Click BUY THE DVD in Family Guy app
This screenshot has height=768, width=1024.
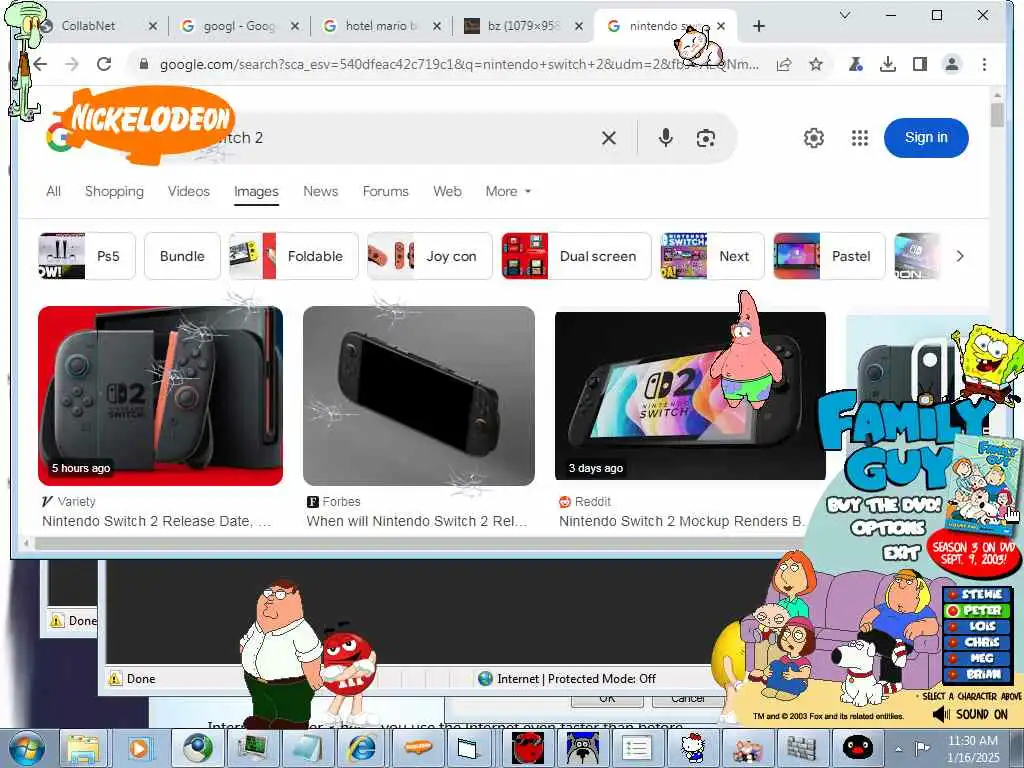(884, 504)
